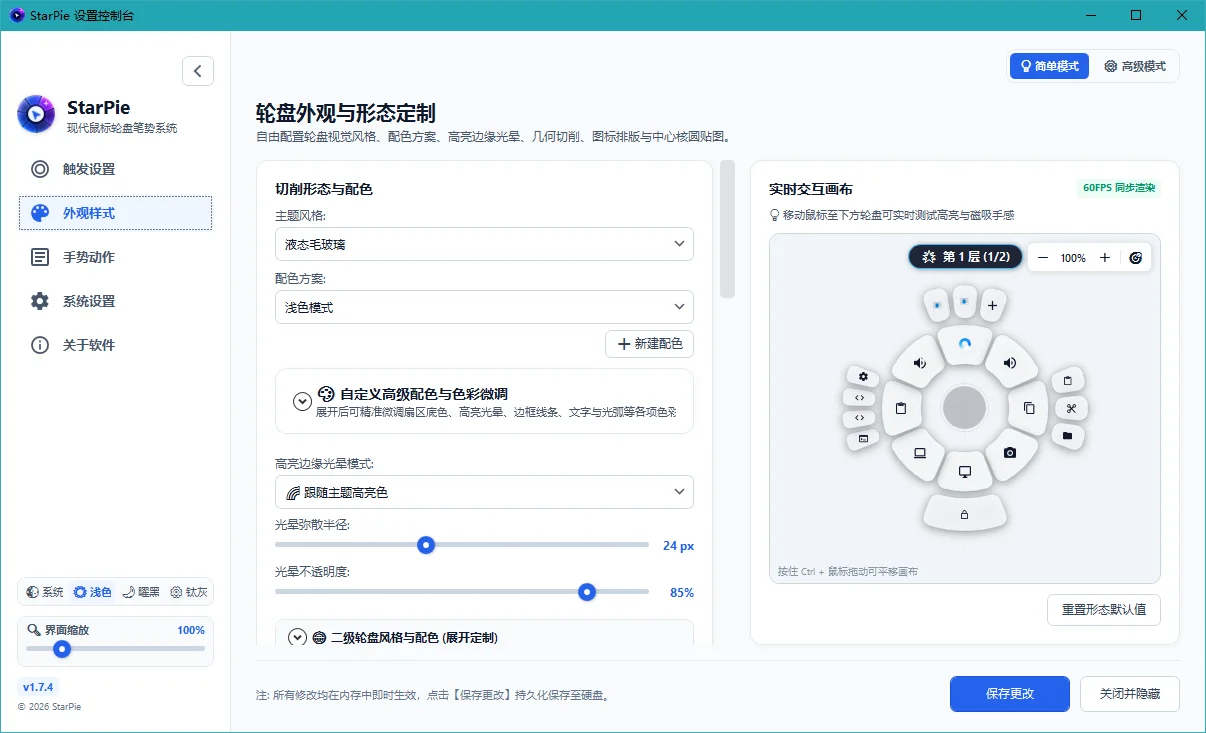
Task: Click the lock segment below the wheel
Action: [x=964, y=514]
